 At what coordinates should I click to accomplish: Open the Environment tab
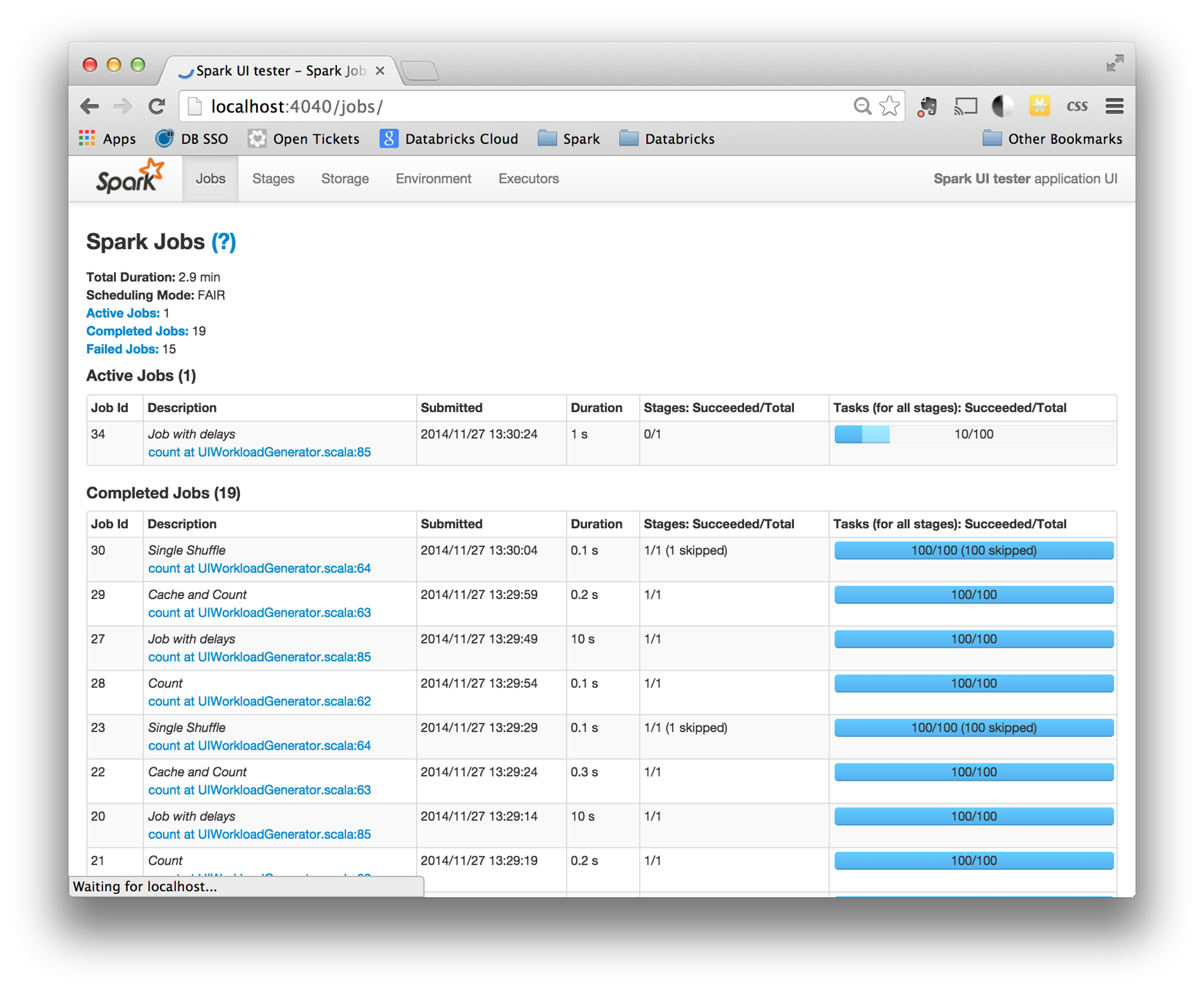433,178
